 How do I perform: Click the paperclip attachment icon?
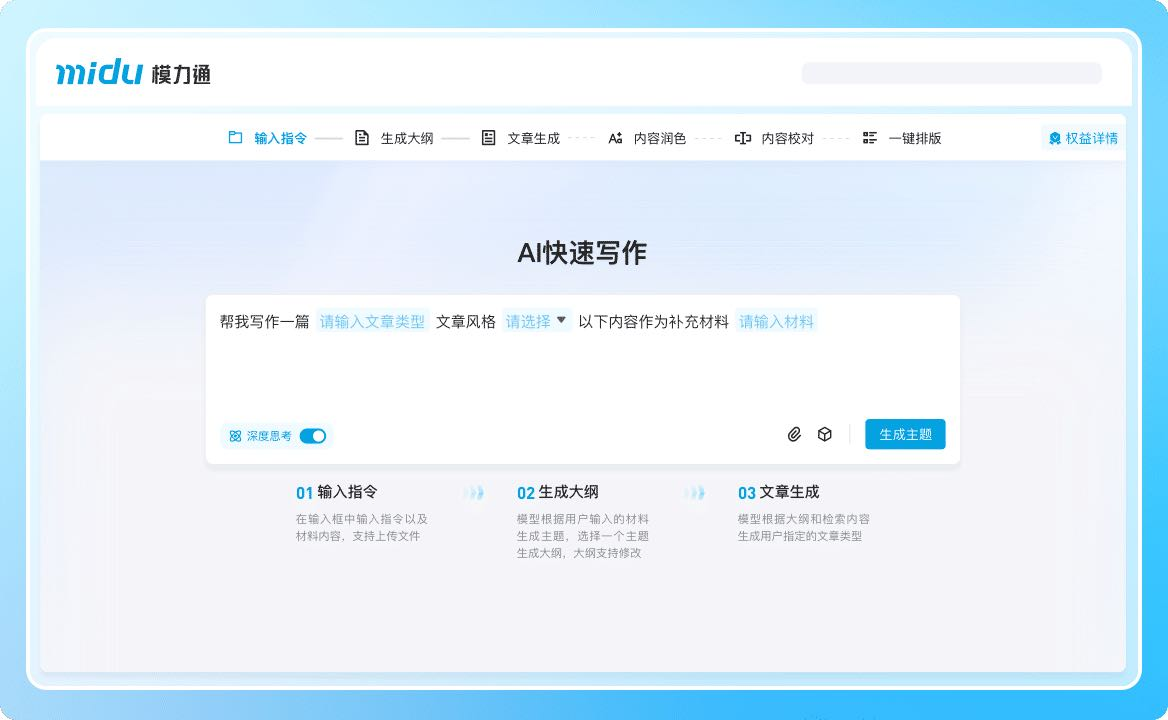794,434
